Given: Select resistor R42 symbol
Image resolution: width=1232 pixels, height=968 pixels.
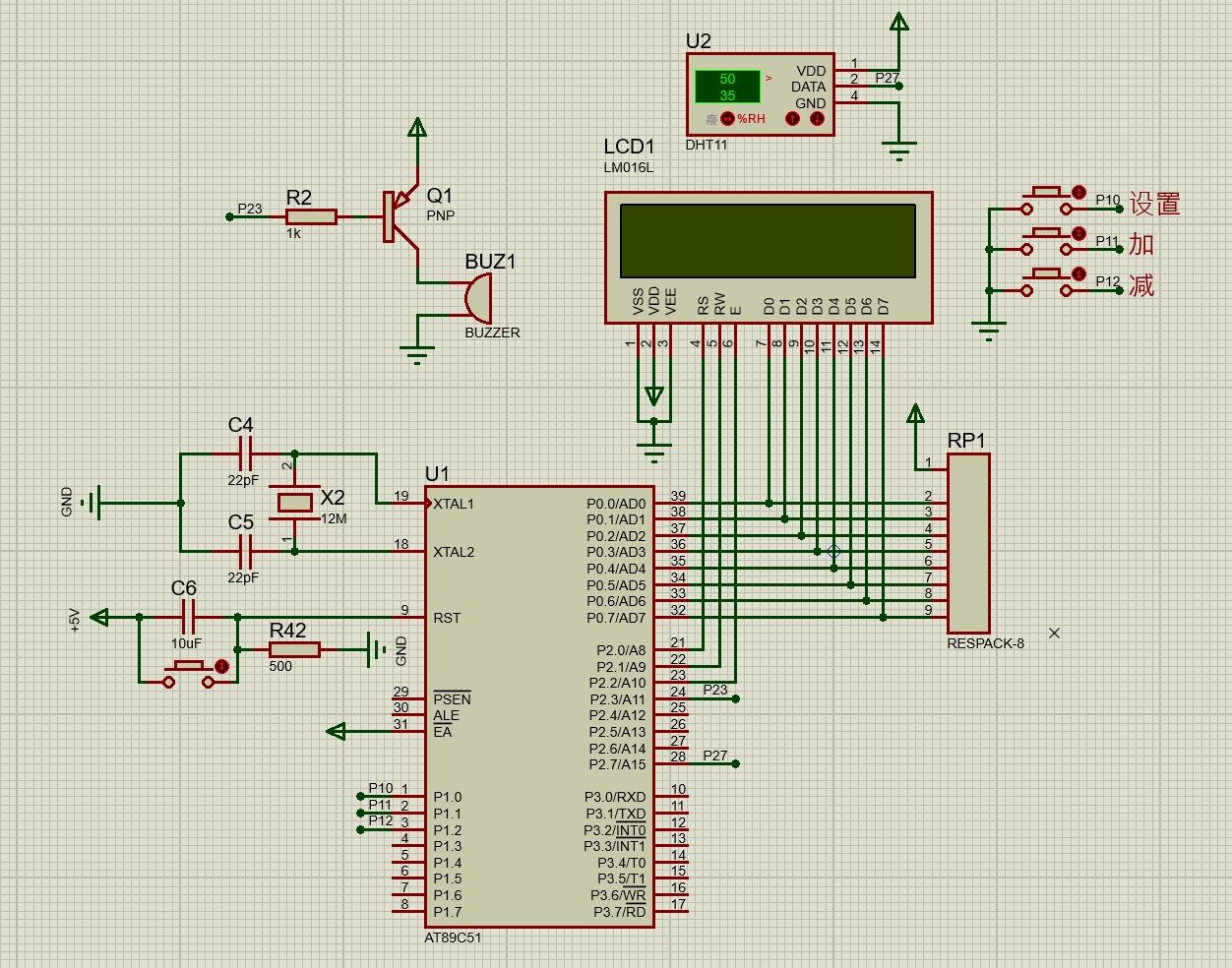Looking at the screenshot, I should point(294,649).
